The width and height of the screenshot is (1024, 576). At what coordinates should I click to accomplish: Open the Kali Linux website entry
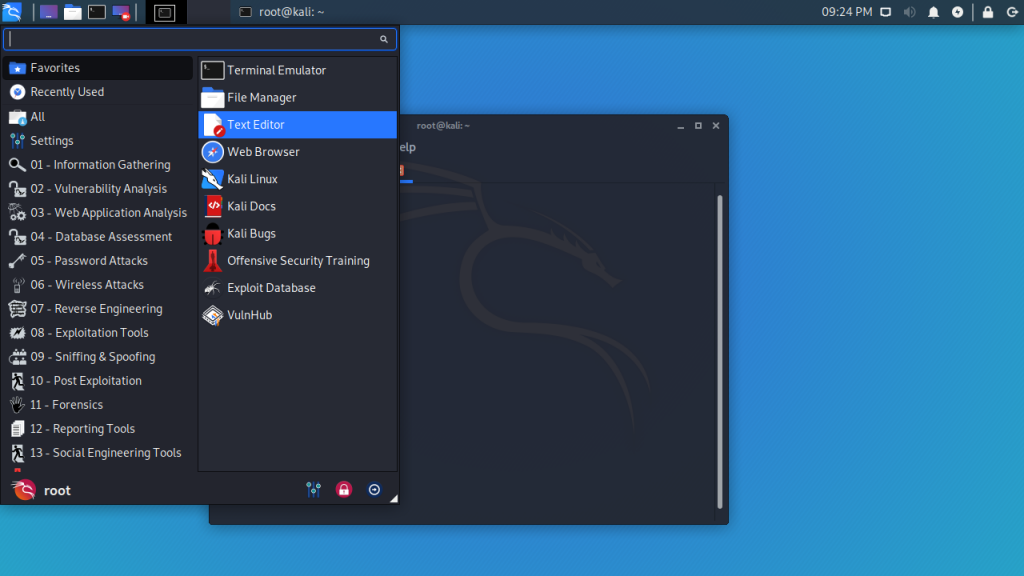(297, 179)
